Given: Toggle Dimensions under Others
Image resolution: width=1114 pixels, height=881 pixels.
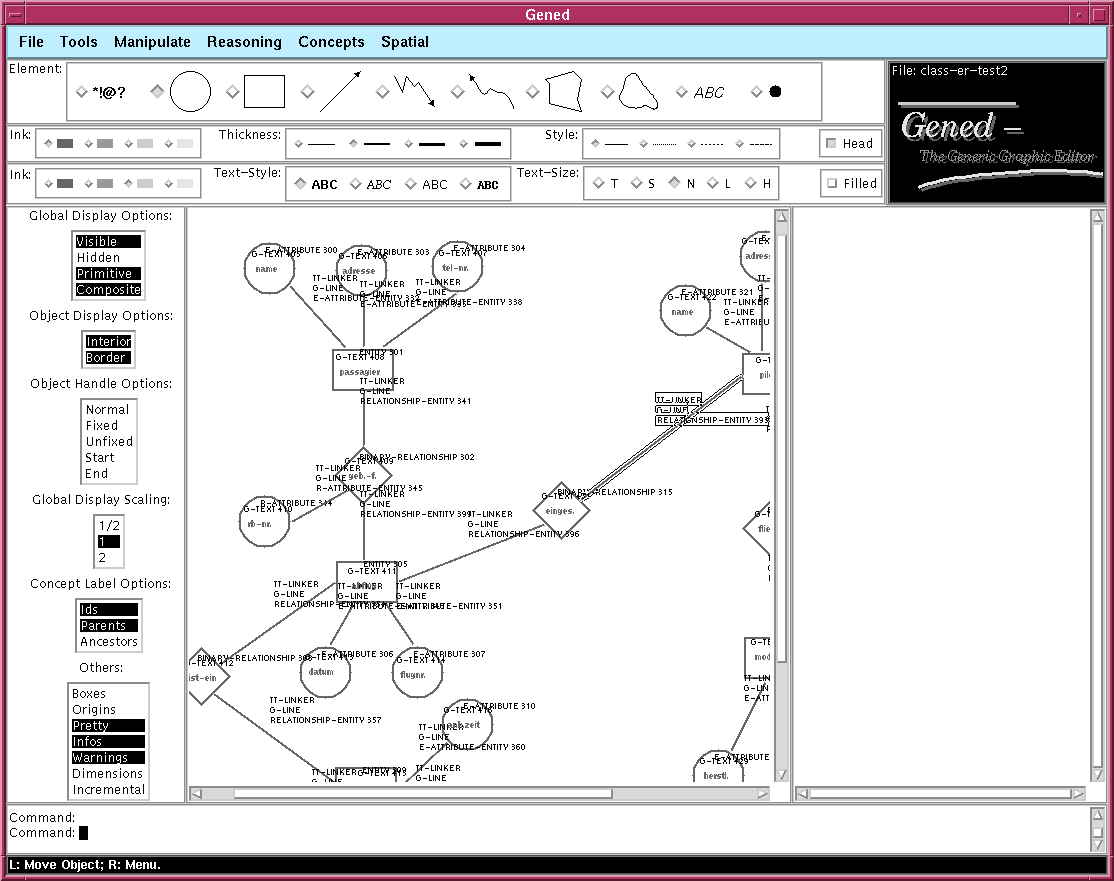Looking at the screenshot, I should tap(108, 774).
